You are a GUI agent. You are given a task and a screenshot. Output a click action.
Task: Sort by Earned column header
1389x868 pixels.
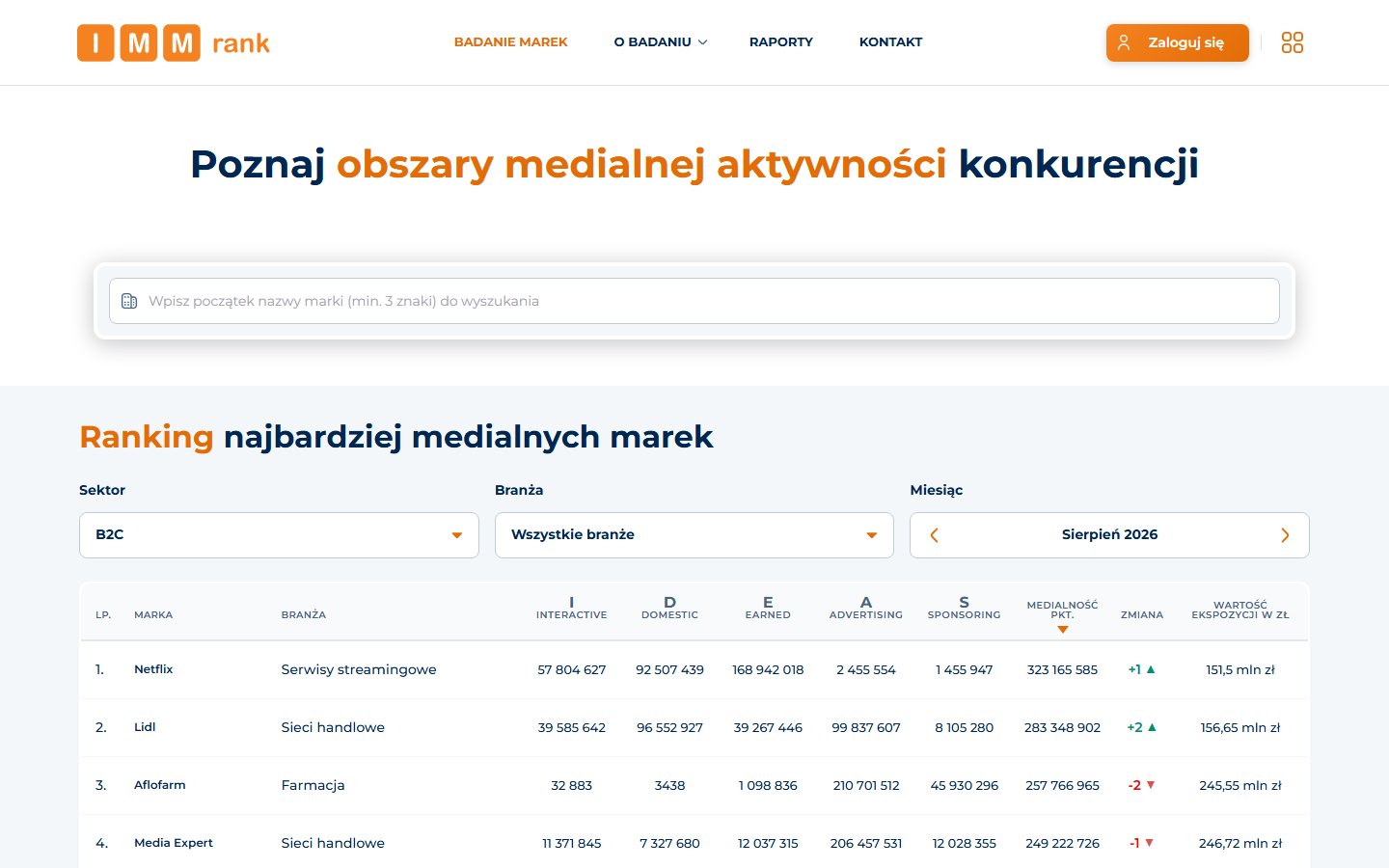click(768, 609)
